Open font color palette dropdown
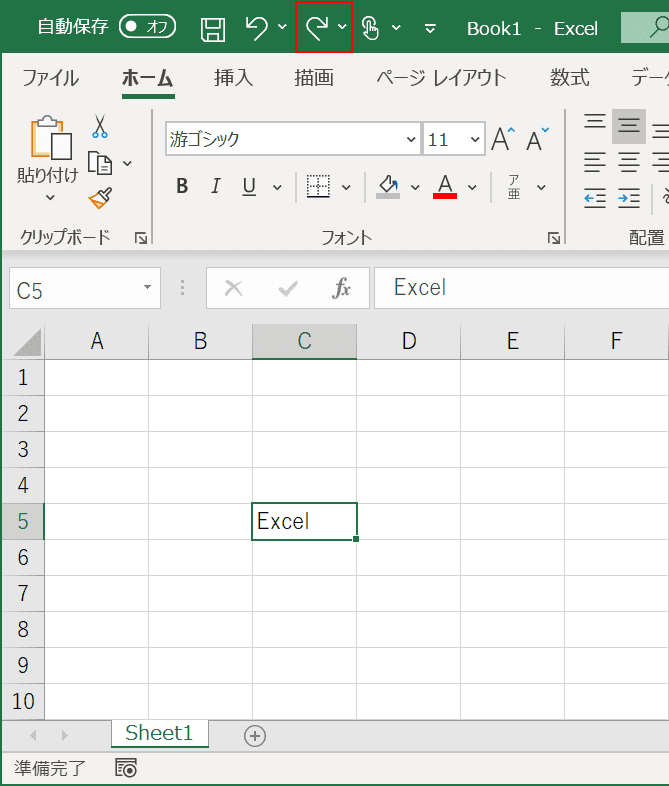This screenshot has width=669, height=786. (472, 187)
